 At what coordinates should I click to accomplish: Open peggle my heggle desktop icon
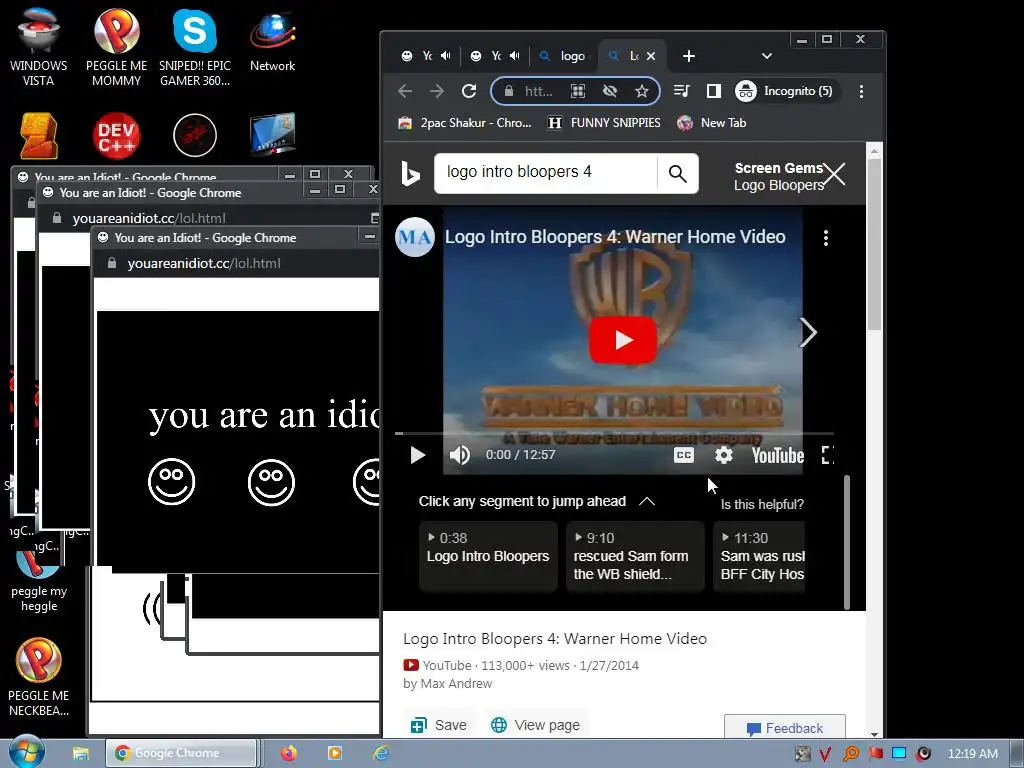[39, 581]
